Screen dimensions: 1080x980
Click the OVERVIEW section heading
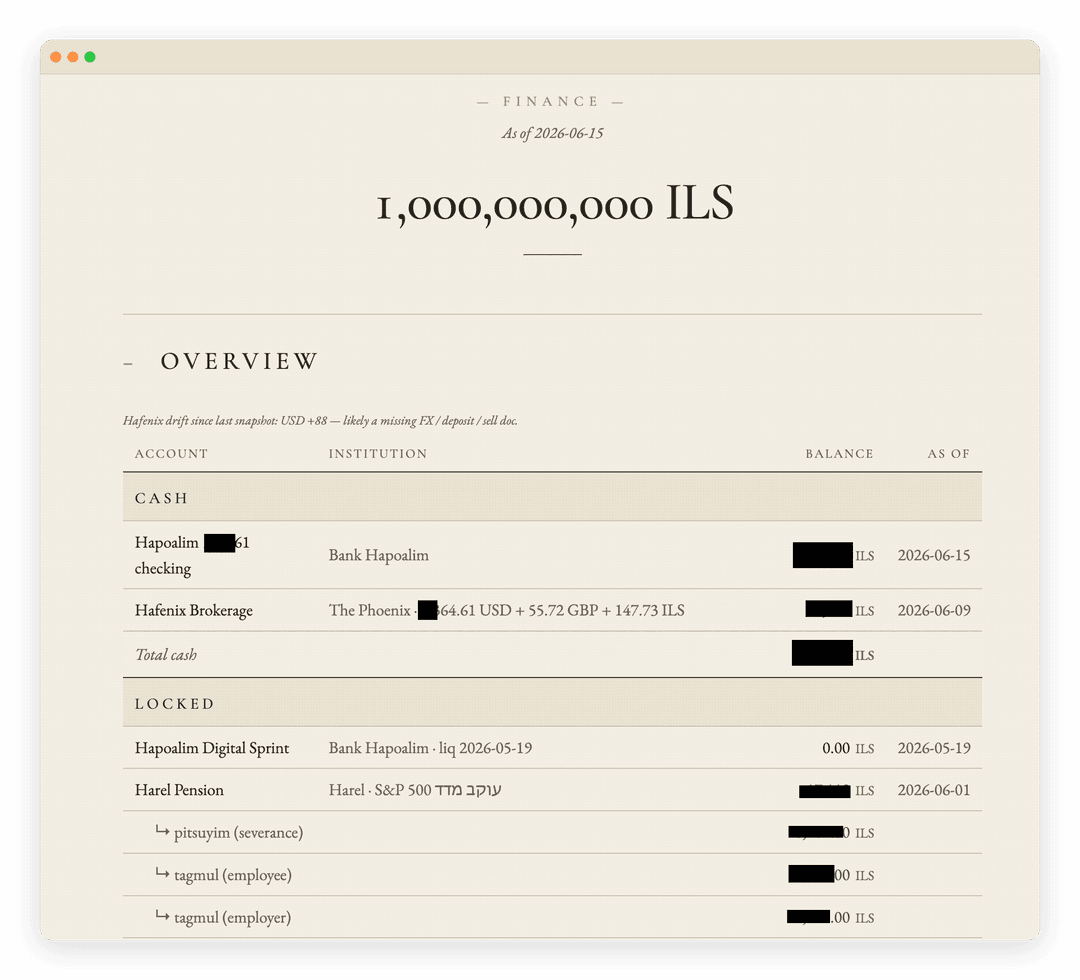click(x=239, y=362)
